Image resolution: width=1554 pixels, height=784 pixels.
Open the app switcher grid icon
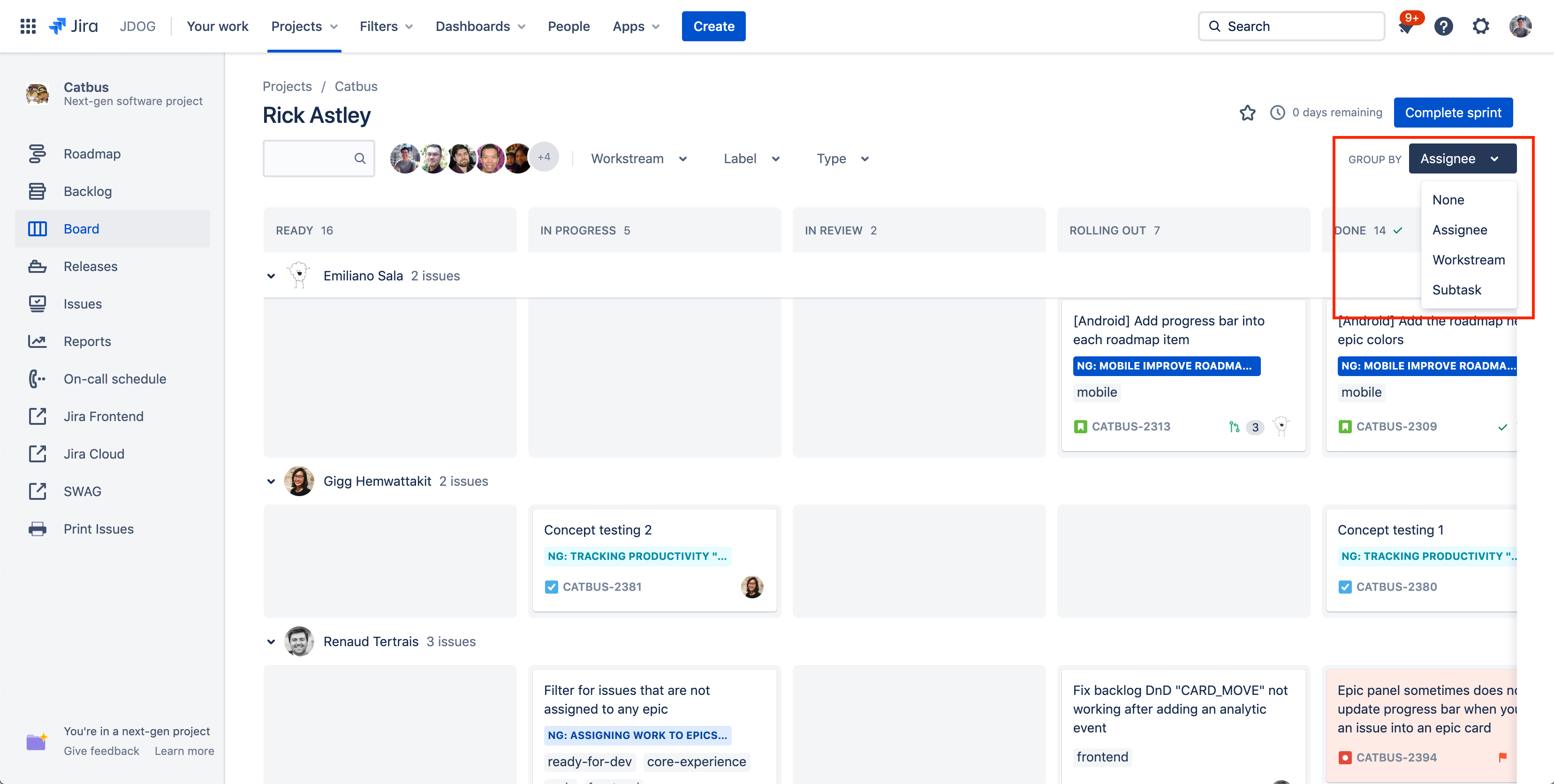tap(28, 26)
